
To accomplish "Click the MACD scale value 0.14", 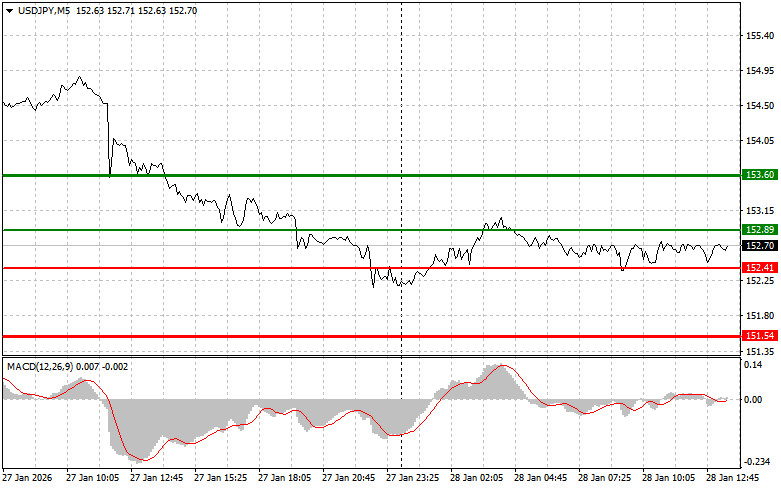I will click(x=754, y=365).
